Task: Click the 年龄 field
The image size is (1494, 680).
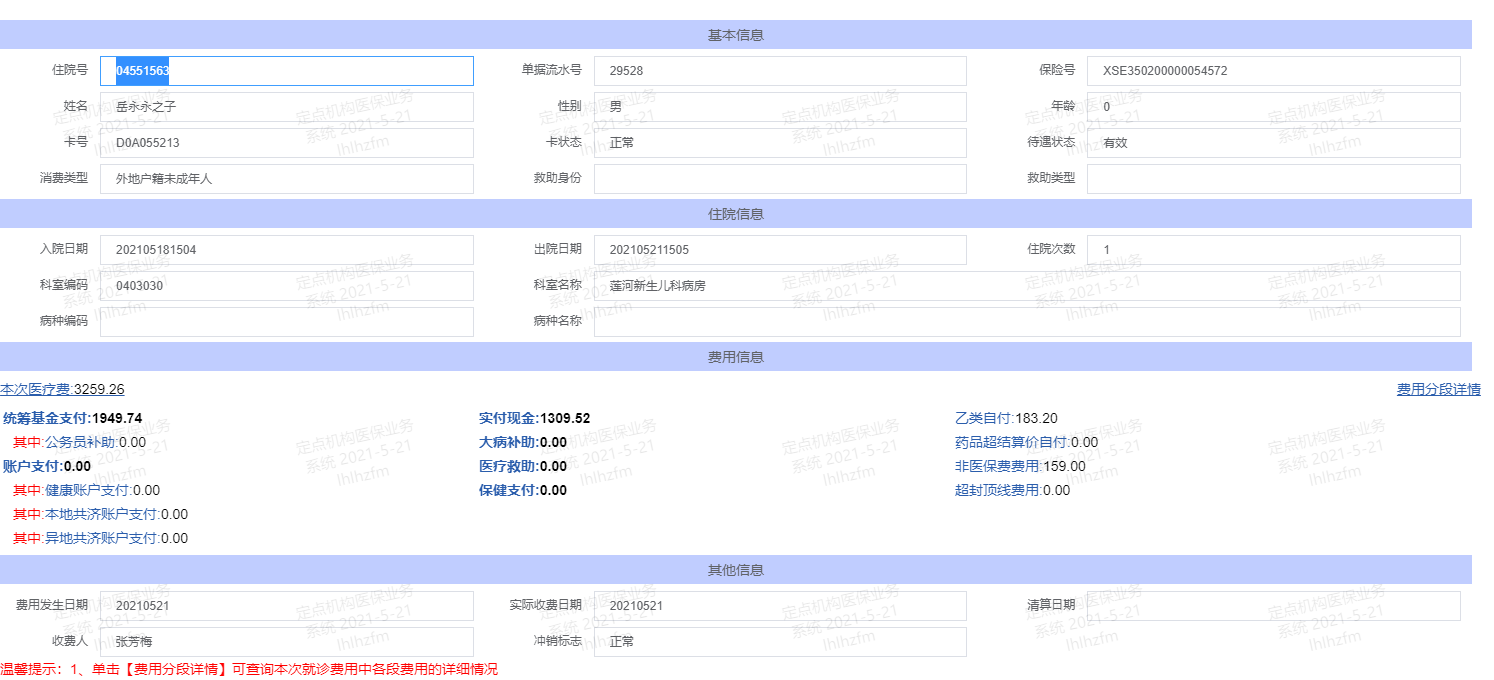Action: (1274, 107)
